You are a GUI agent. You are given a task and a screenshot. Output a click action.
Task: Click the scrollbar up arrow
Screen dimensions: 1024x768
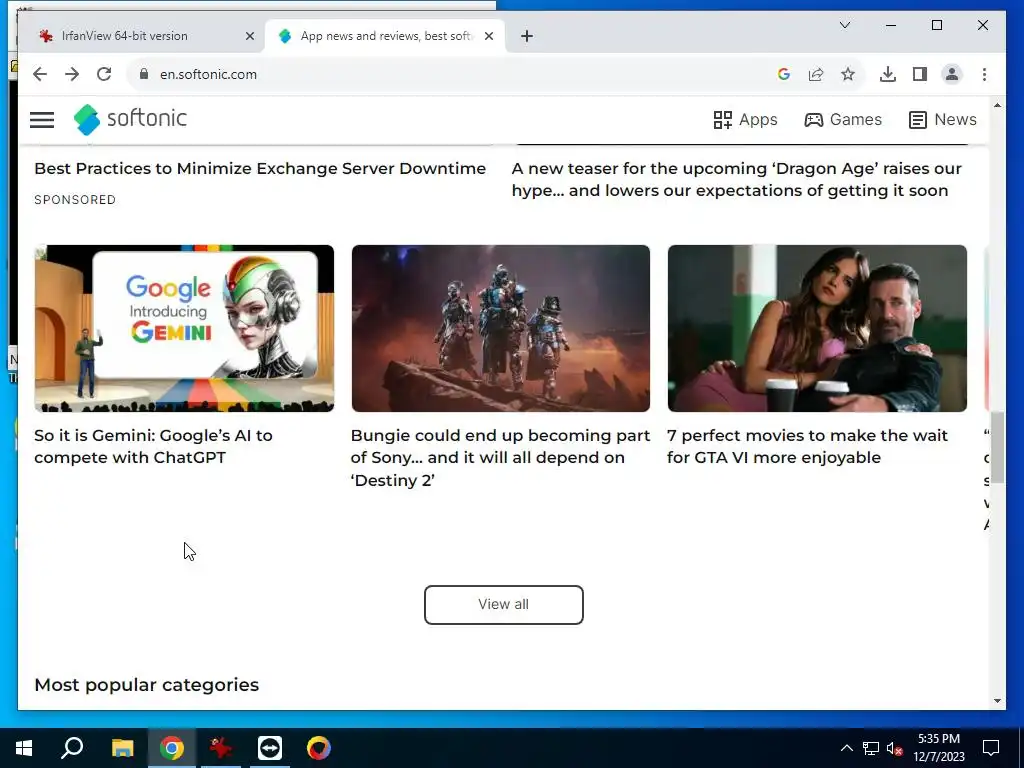997,105
